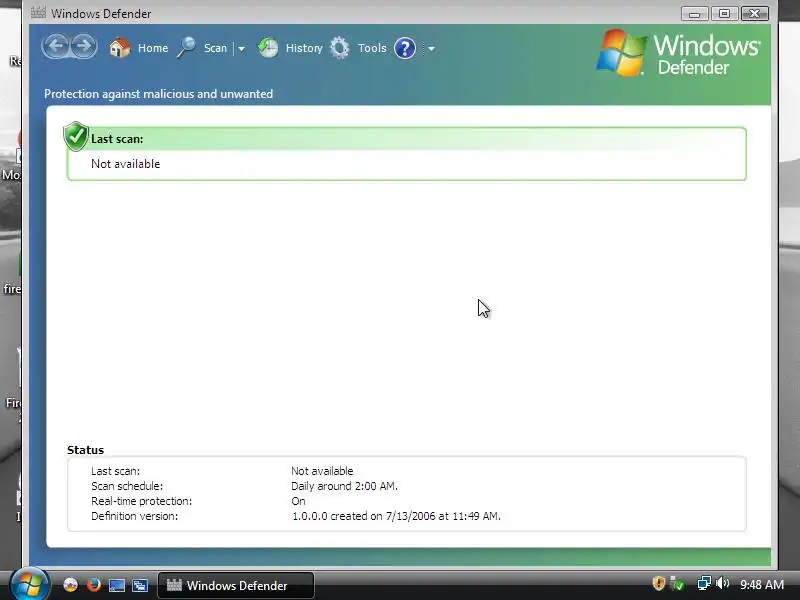Viewport: 800px width, 600px height.
Task: Start a scan via Scan label
Action: 215,48
